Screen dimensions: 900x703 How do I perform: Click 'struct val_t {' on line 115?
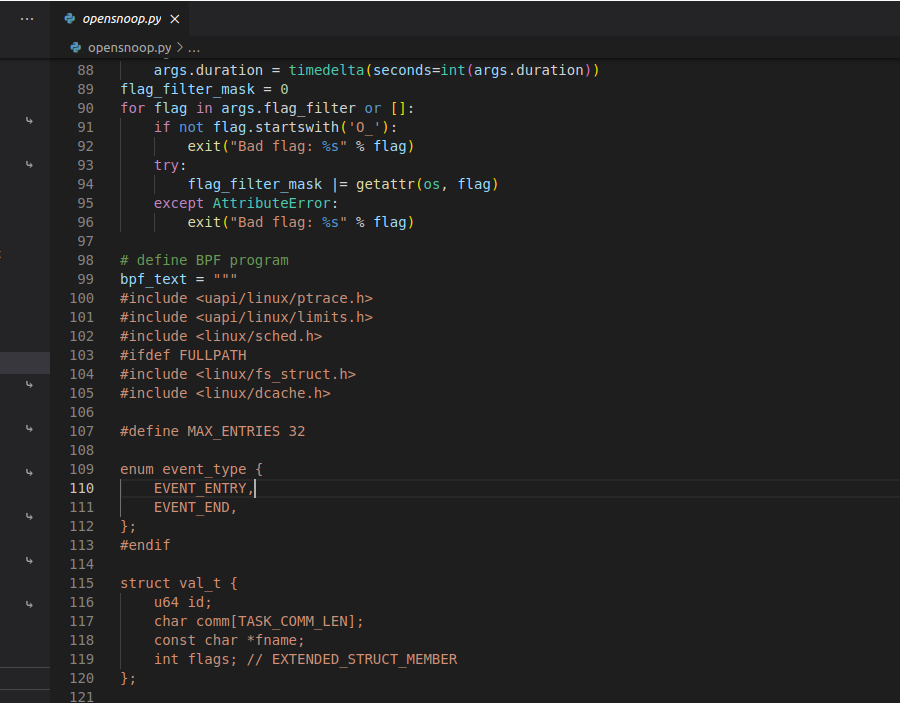click(x=179, y=584)
